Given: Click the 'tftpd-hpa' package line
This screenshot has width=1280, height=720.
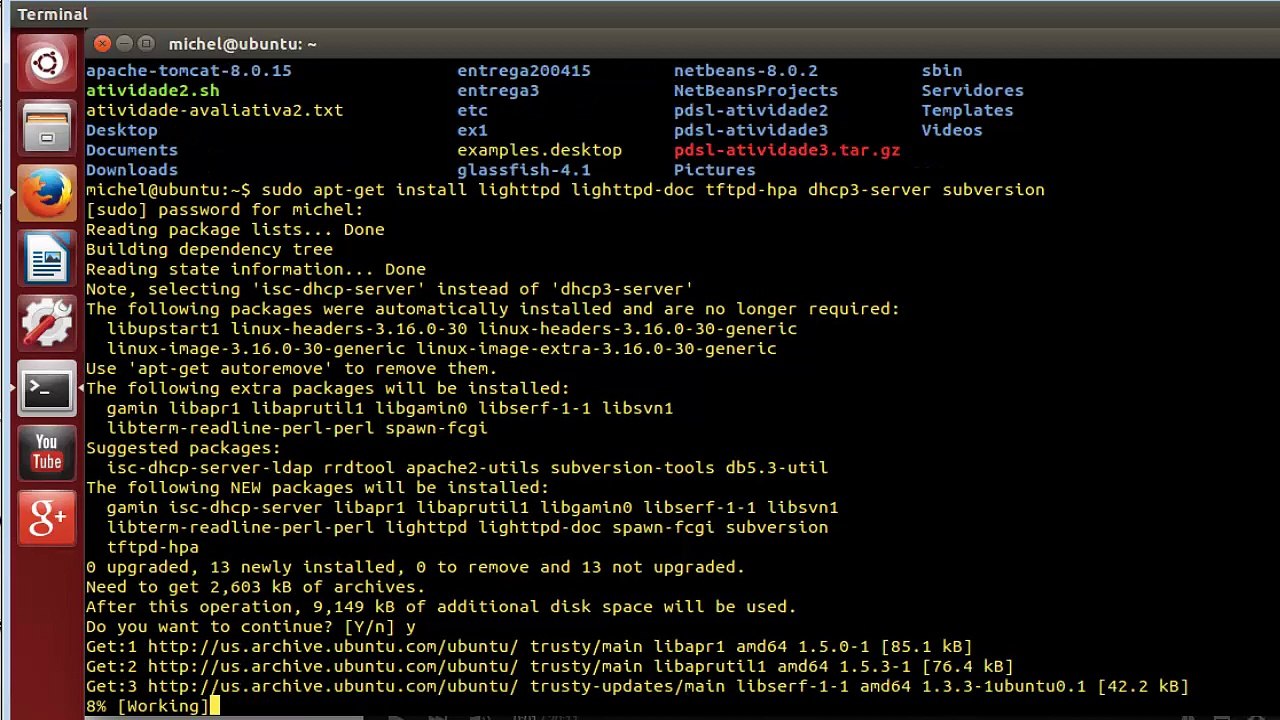Looking at the screenshot, I should (x=152, y=547).
